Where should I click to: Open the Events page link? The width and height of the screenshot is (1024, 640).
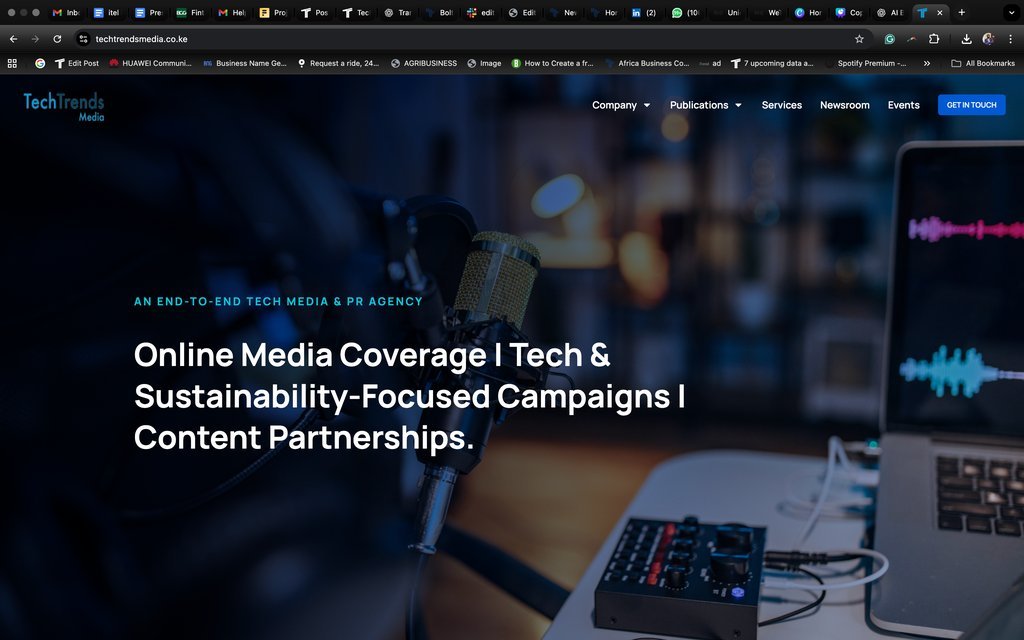coord(903,105)
